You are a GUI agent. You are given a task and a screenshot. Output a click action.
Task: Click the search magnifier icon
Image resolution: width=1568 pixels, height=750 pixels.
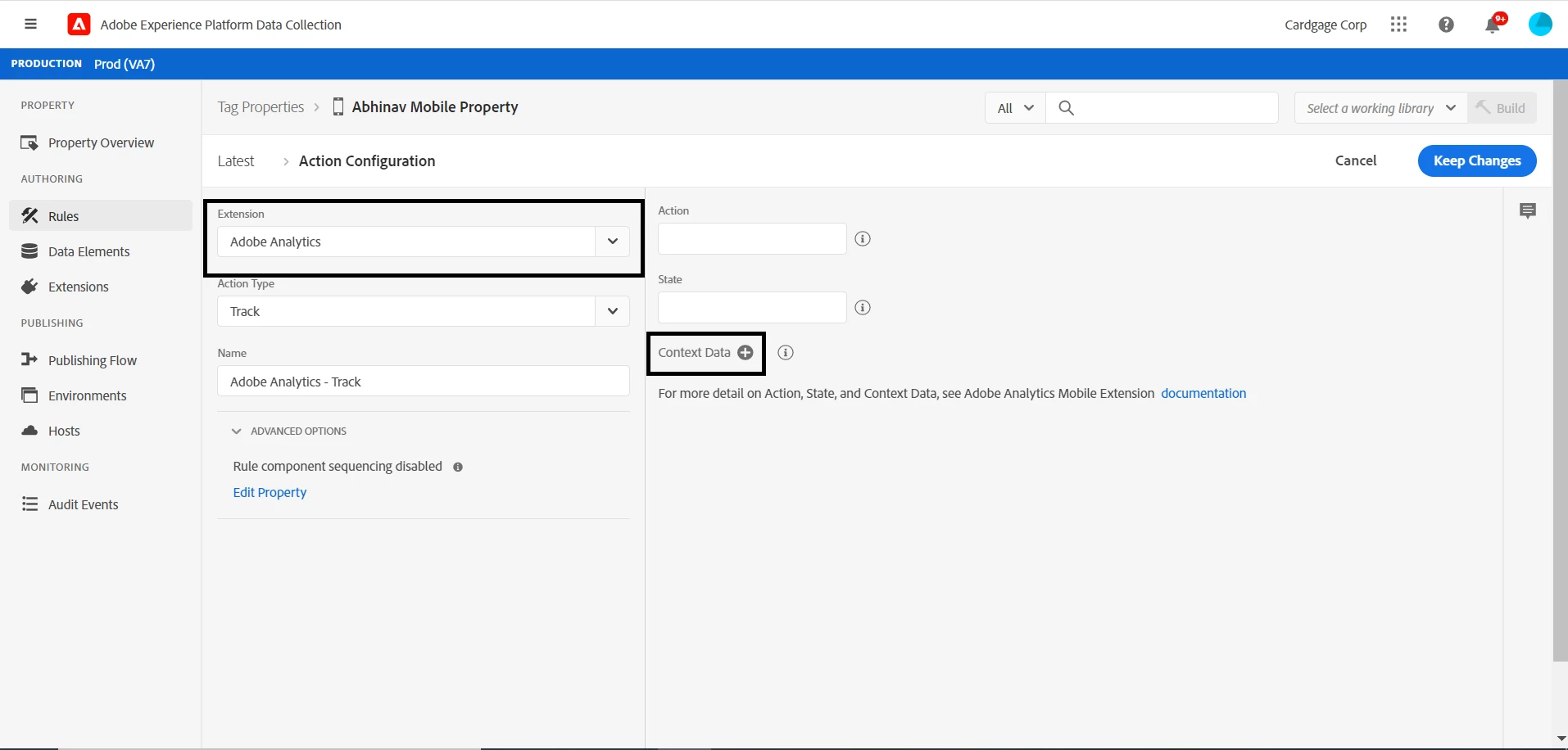(x=1066, y=108)
